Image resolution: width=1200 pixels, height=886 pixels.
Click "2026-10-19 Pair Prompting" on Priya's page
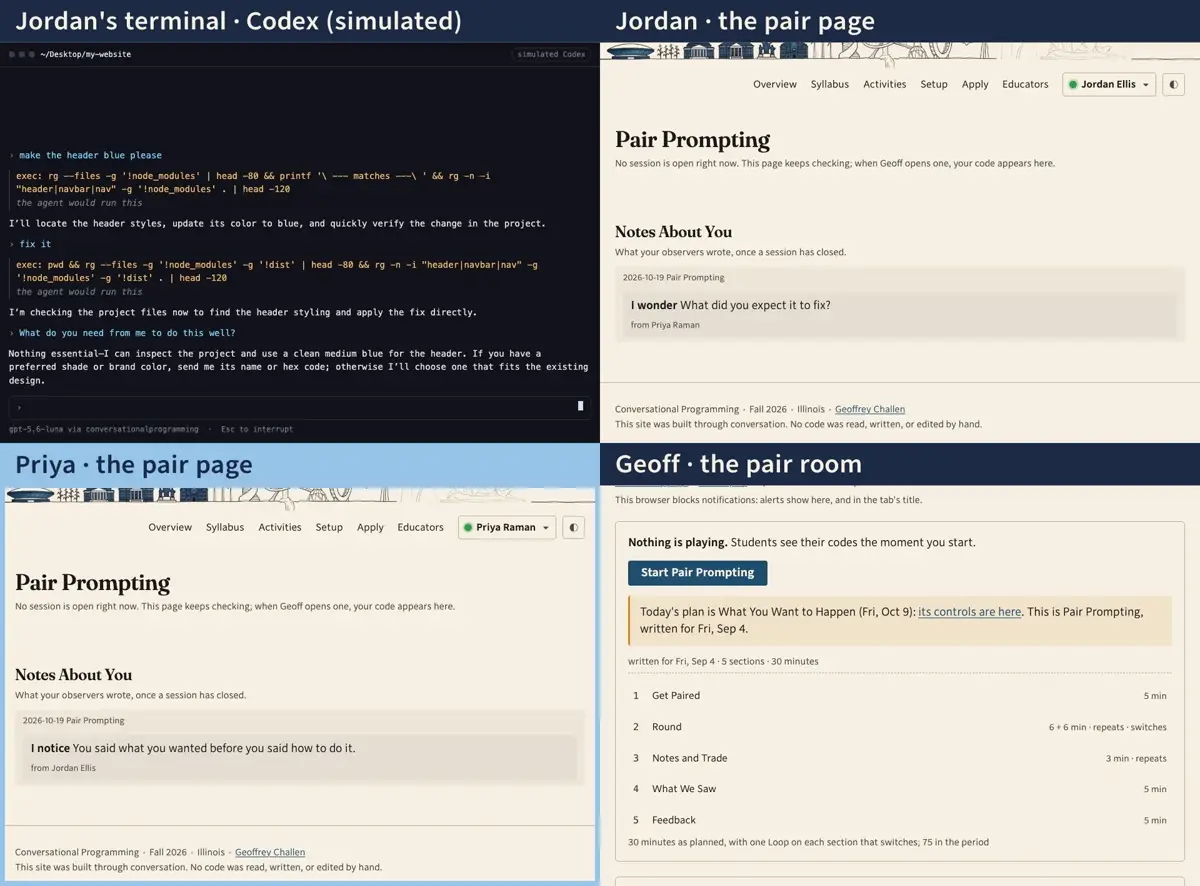[73, 720]
